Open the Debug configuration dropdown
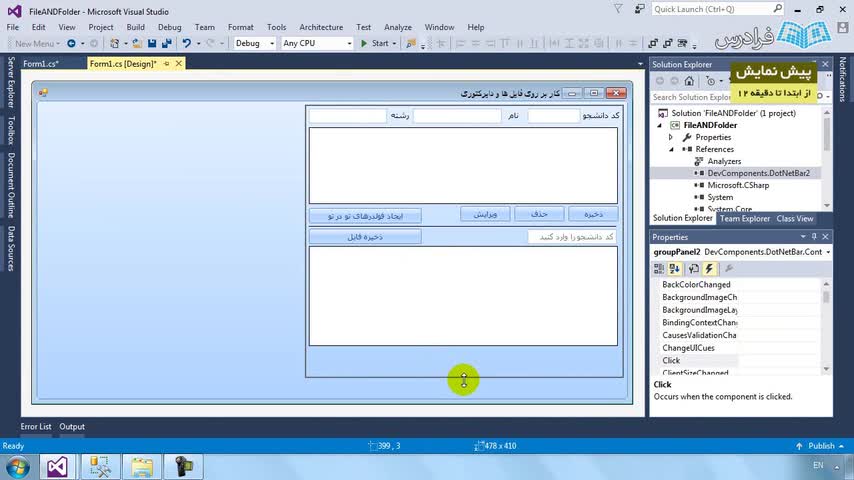854x480 pixels. [x=254, y=43]
